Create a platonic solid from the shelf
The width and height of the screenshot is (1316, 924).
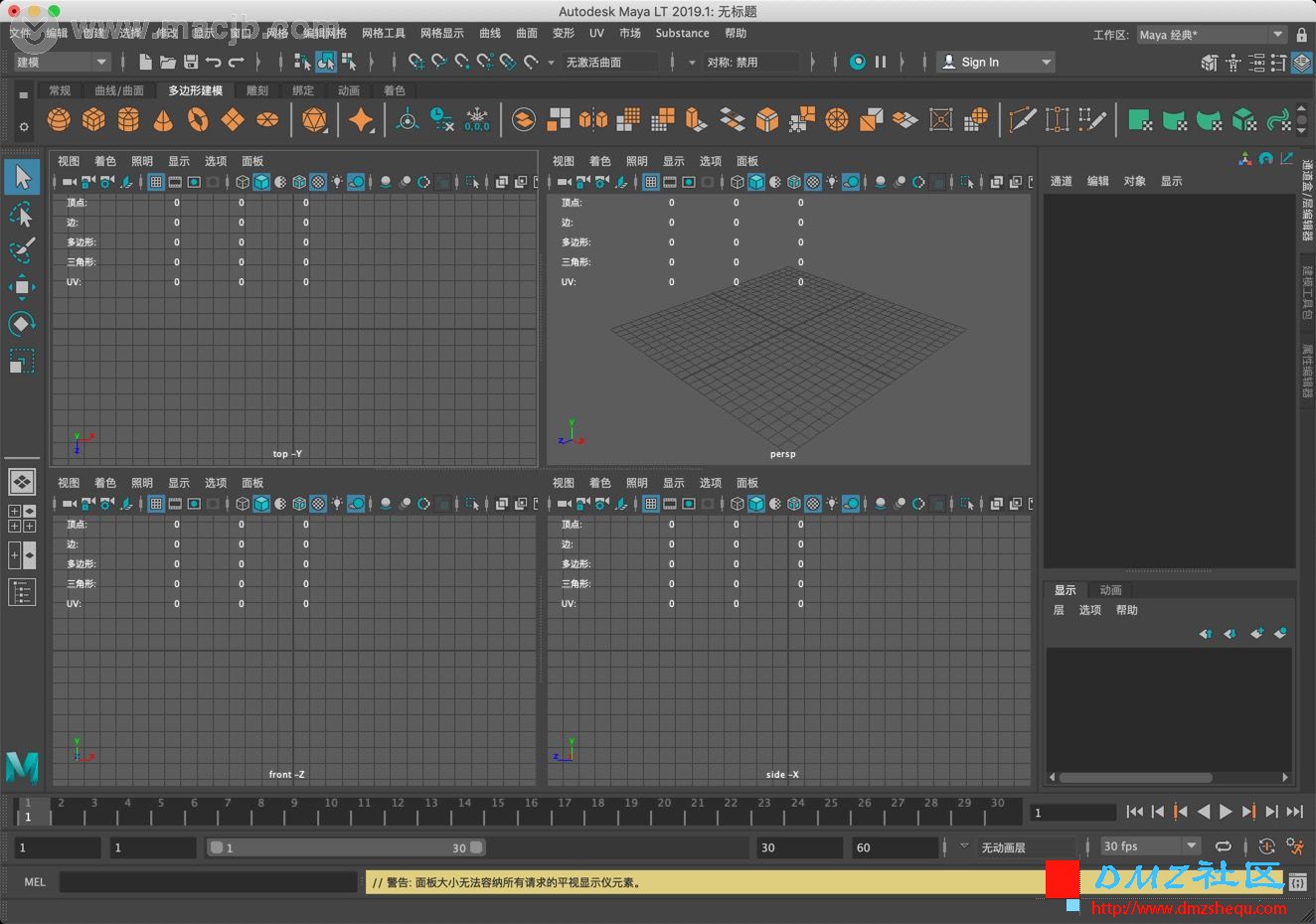pos(314,120)
